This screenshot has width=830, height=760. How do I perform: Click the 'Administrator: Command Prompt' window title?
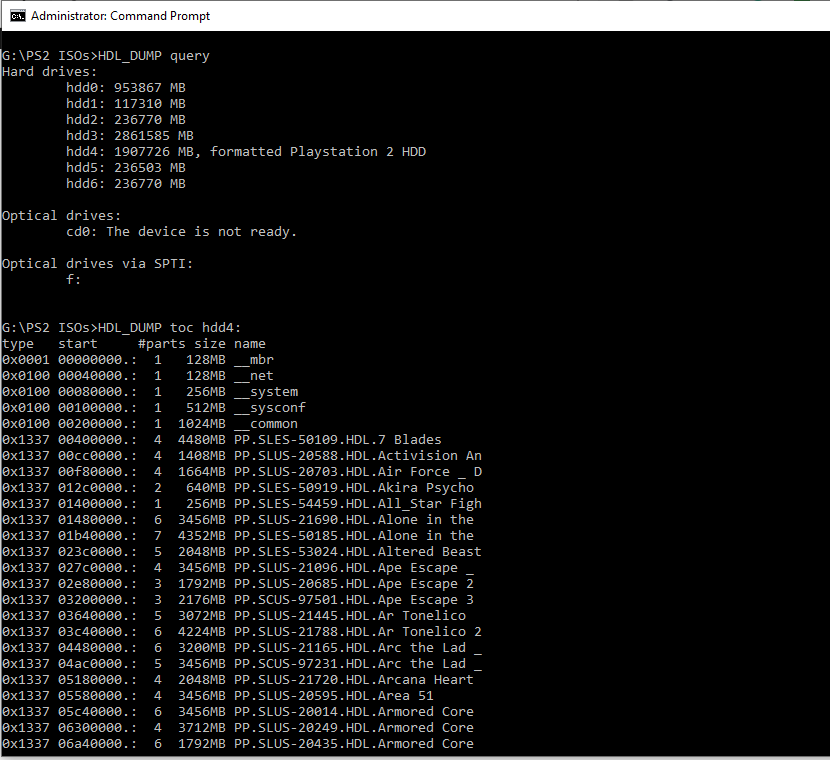pos(120,16)
